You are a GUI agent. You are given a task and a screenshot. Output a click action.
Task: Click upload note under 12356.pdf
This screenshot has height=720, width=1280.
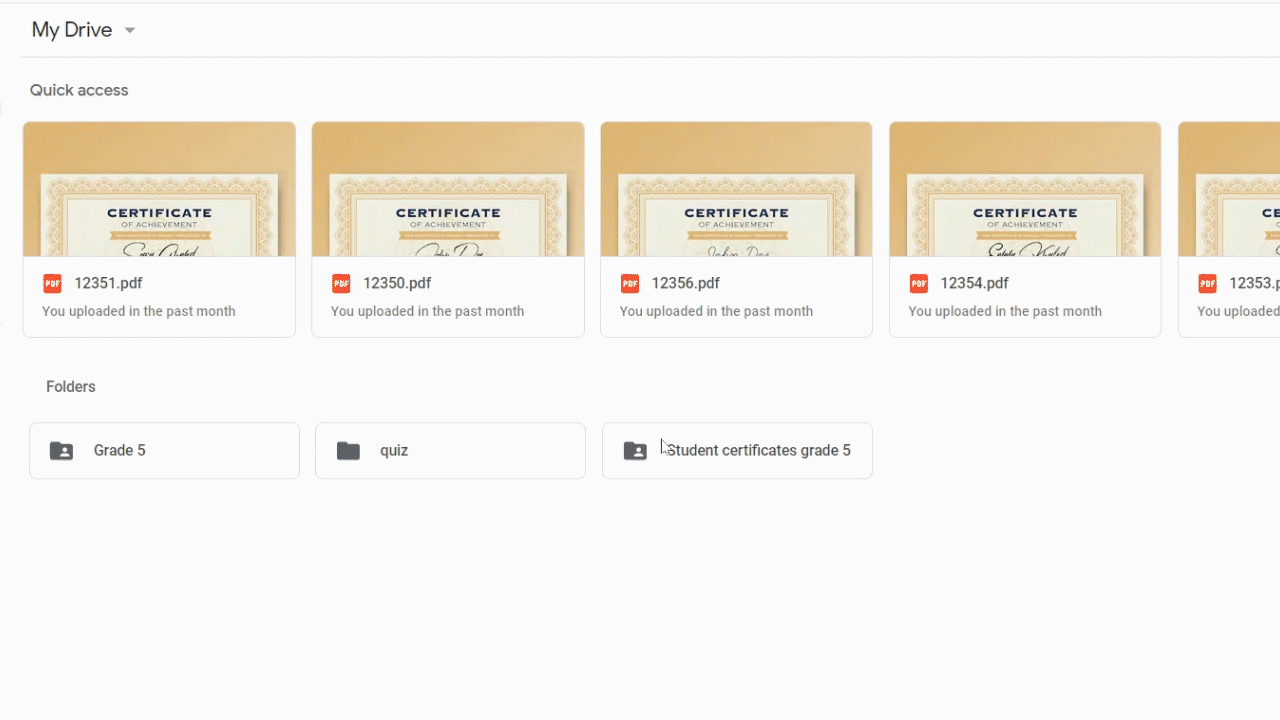tap(716, 311)
